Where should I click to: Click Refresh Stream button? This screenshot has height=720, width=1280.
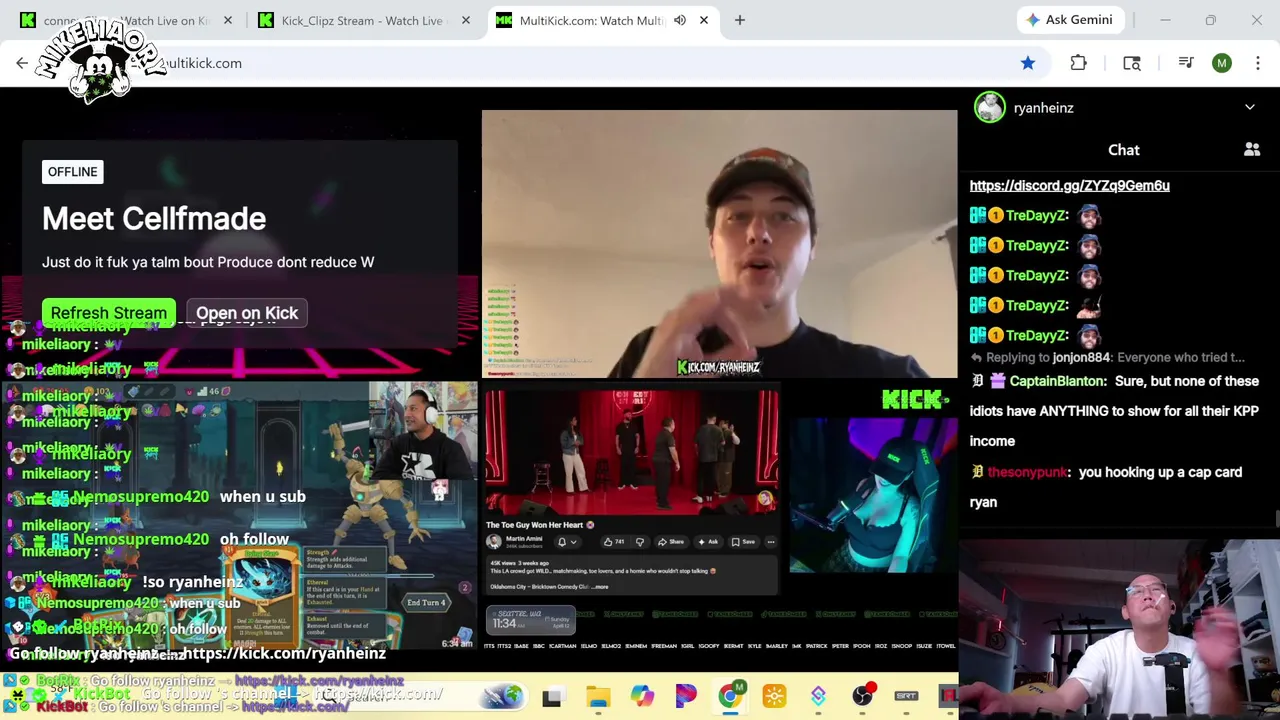[109, 313]
